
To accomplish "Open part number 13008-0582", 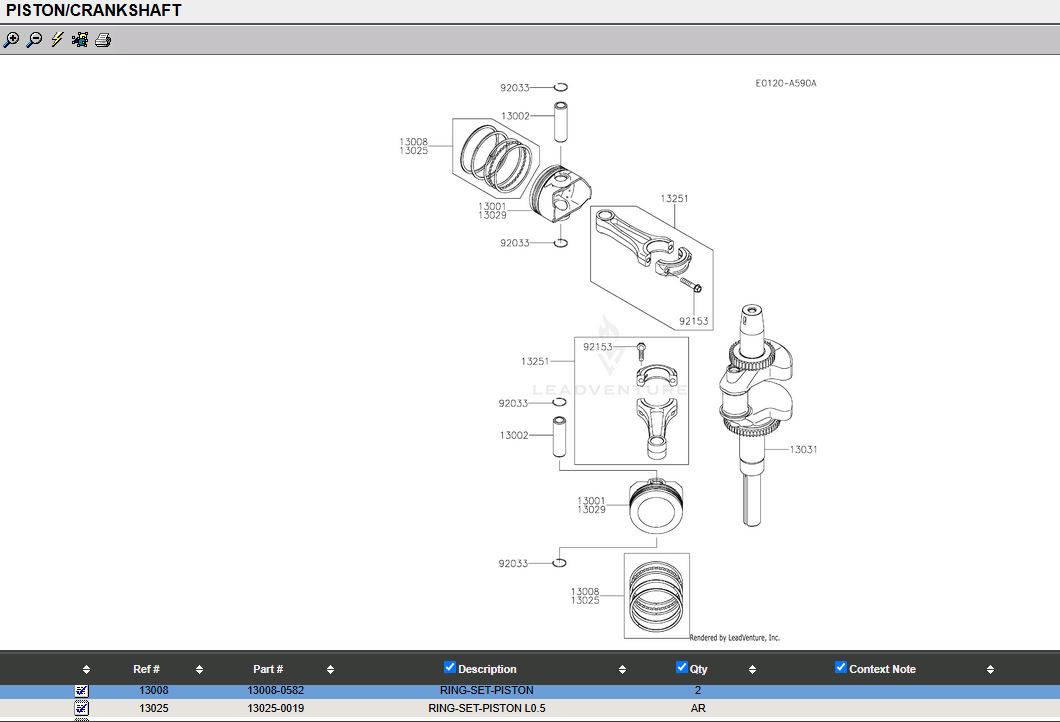I will 276,690.
